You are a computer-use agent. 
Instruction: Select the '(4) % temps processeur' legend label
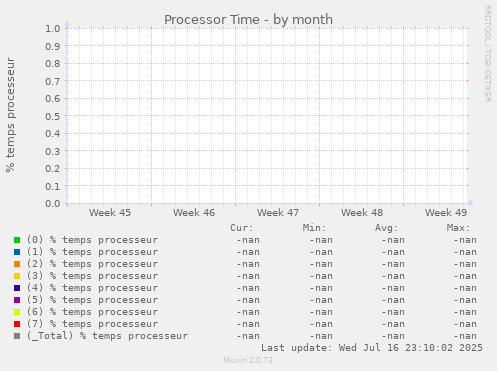pos(92,288)
